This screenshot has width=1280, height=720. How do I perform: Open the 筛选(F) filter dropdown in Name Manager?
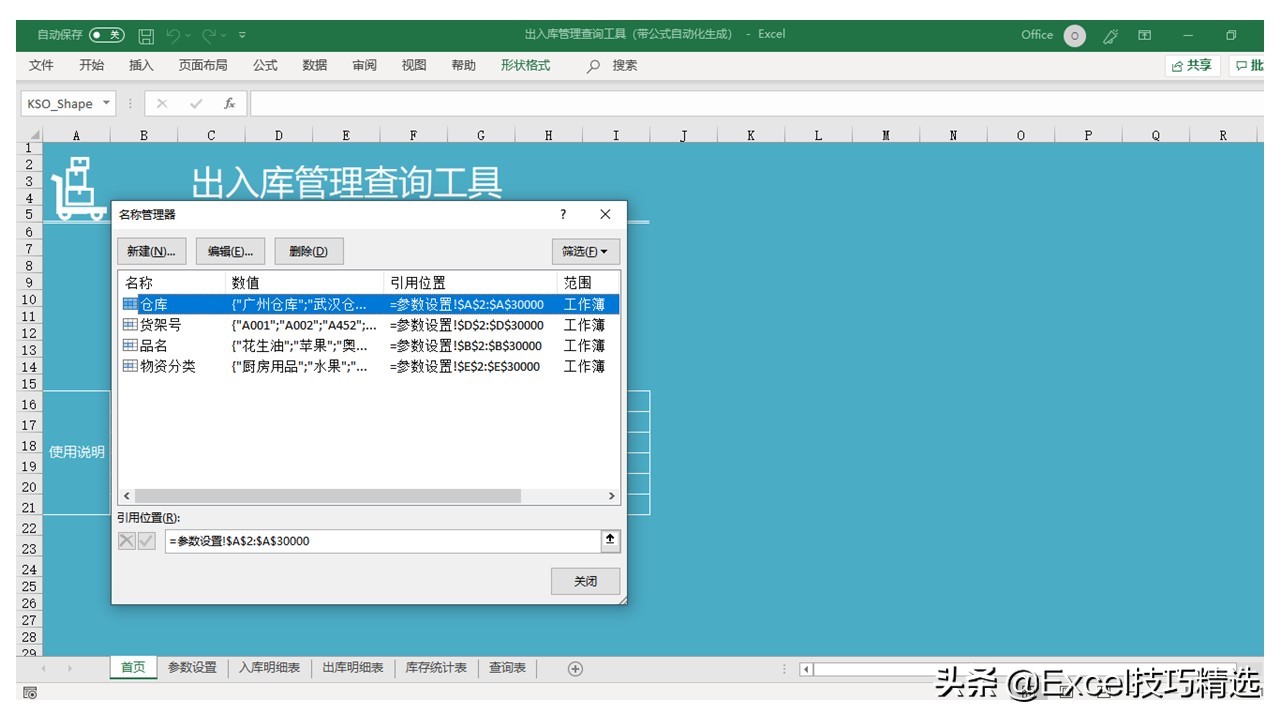(x=585, y=251)
